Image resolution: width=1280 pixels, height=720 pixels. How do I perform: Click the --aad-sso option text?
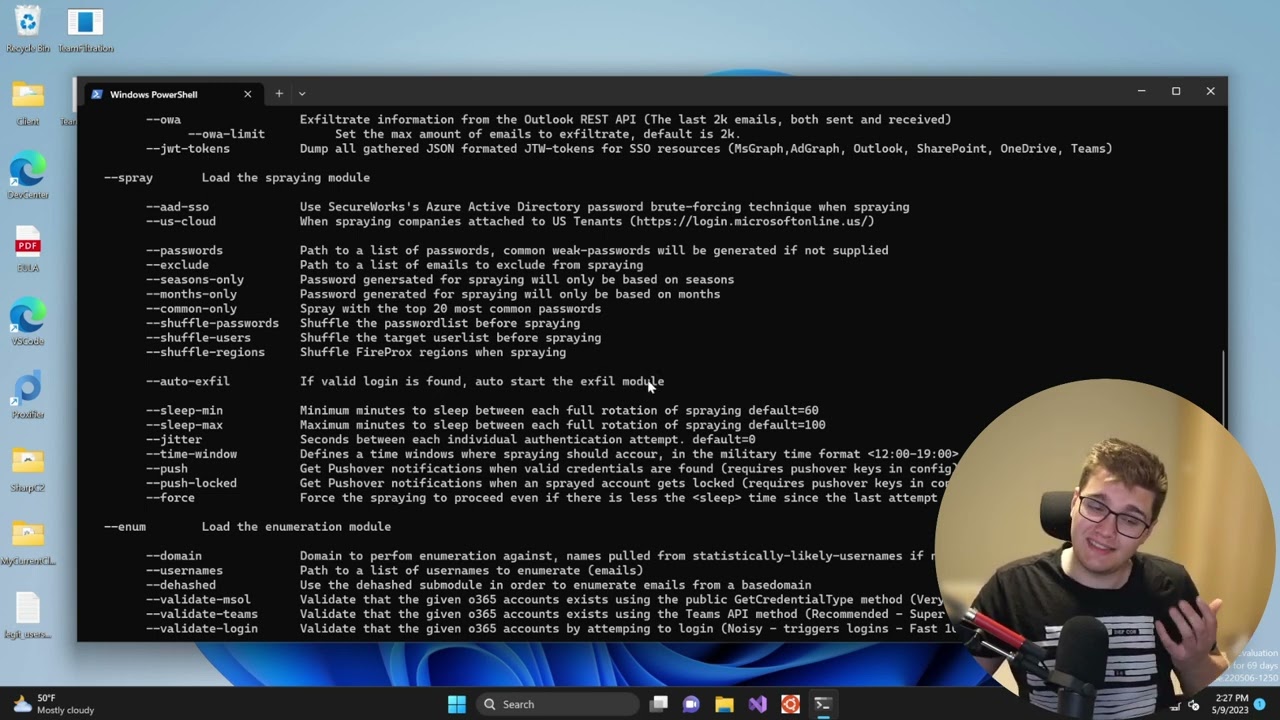(x=177, y=207)
